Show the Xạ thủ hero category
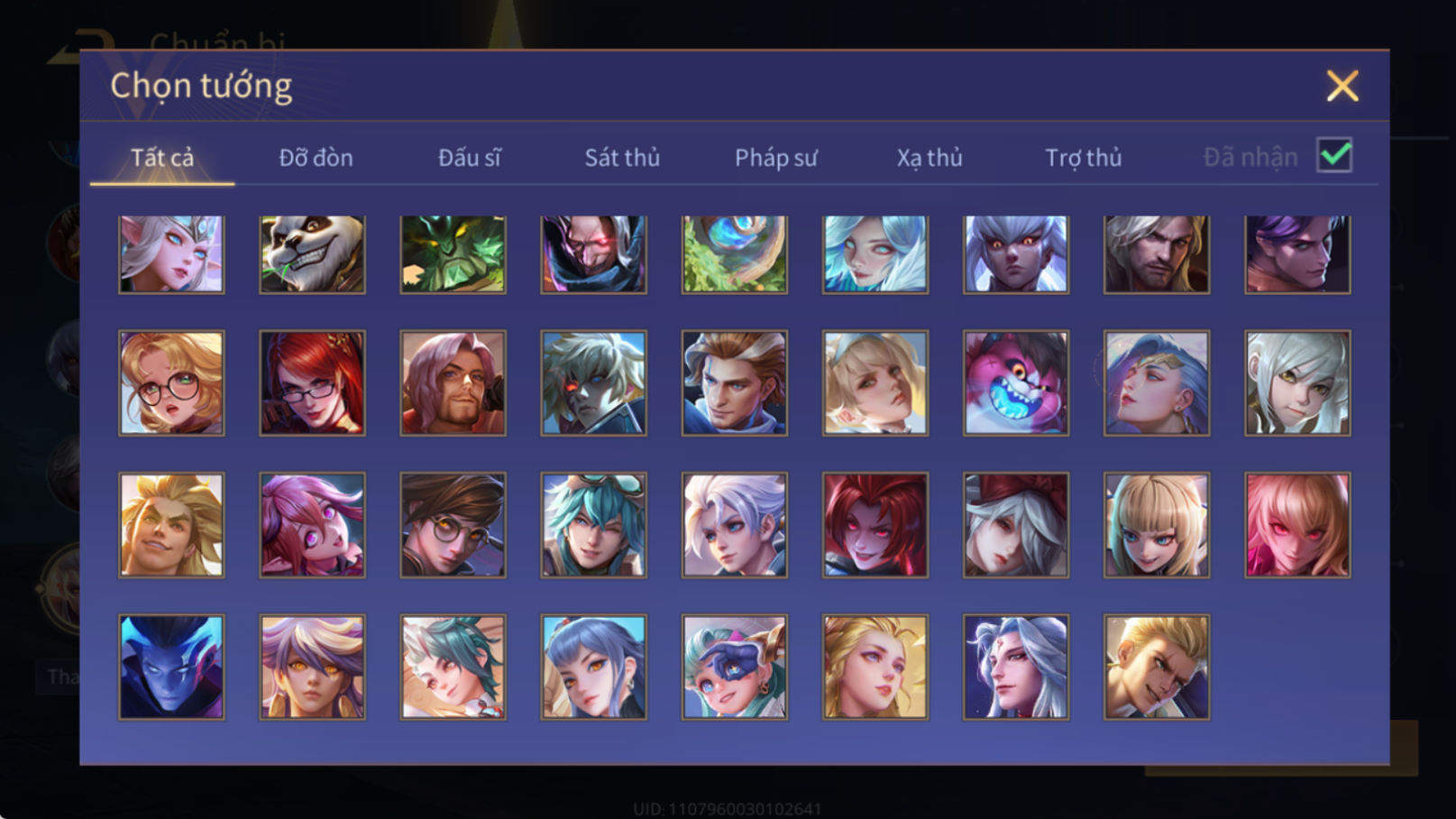This screenshot has height=819, width=1456. coord(929,158)
